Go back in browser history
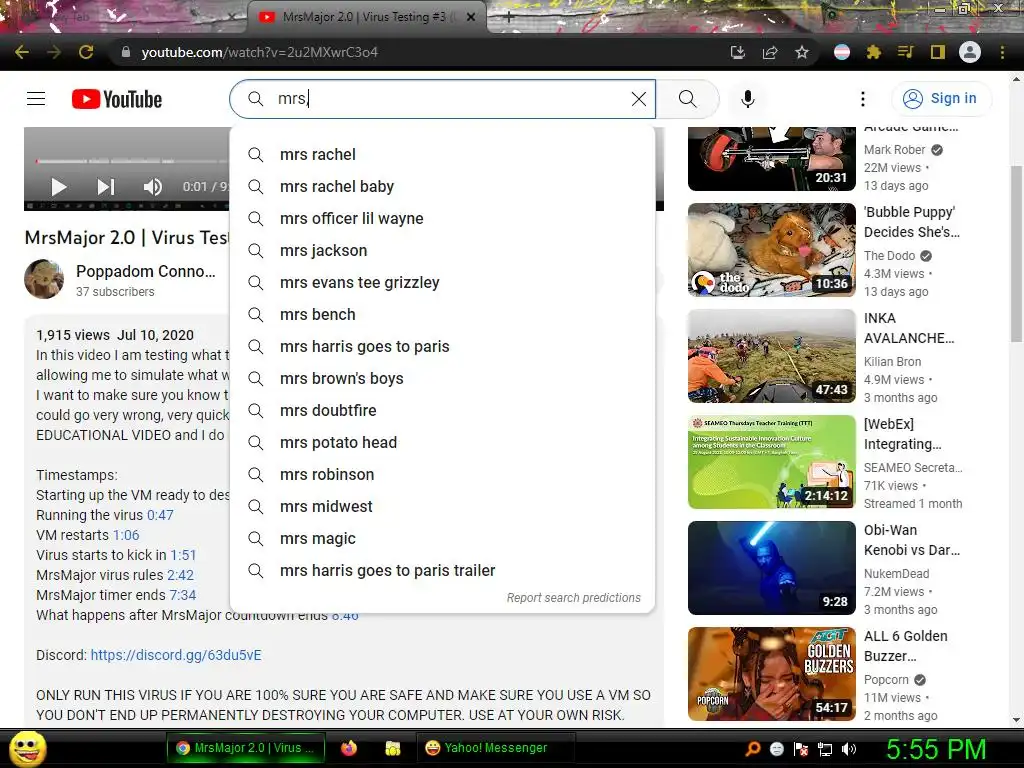Screen dimensions: 1024x768 [22, 52]
